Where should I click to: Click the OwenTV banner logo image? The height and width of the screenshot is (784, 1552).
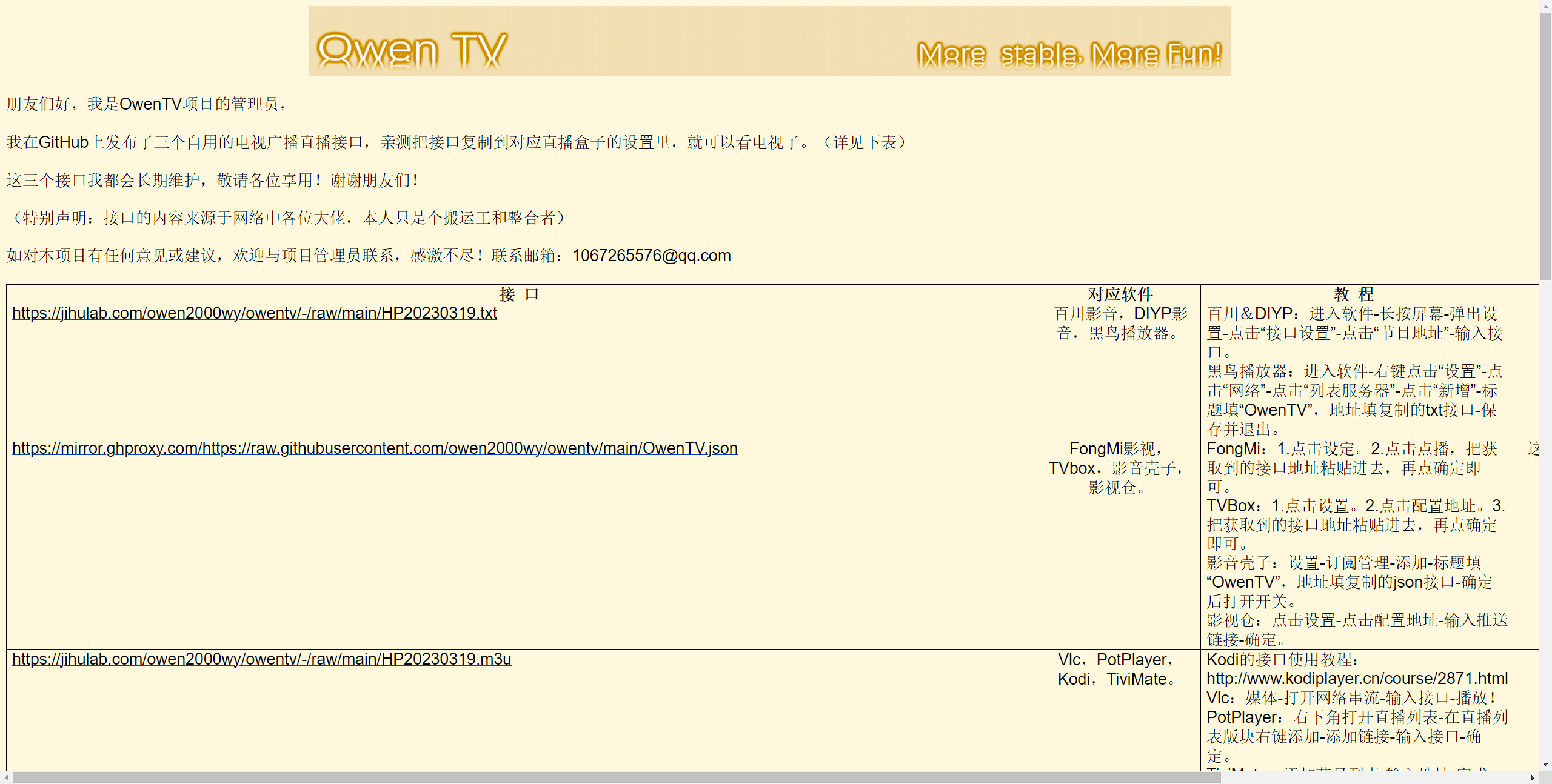412,48
